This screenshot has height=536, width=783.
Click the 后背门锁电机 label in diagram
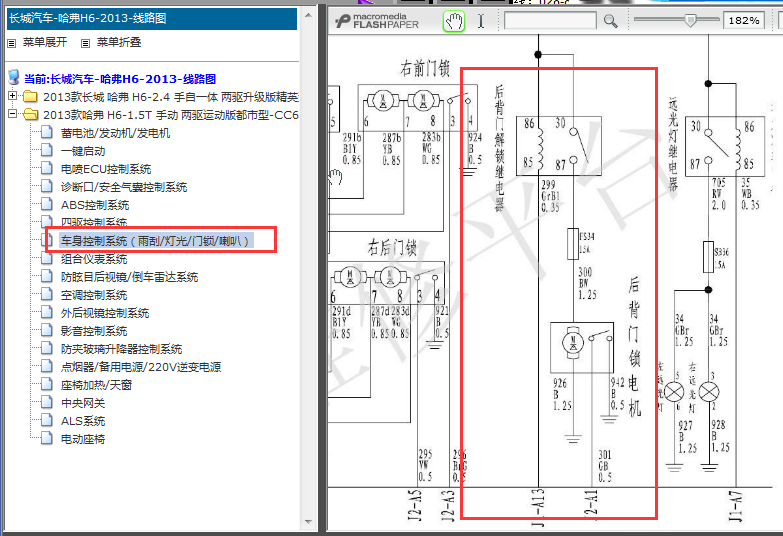pyautogui.click(x=634, y=347)
